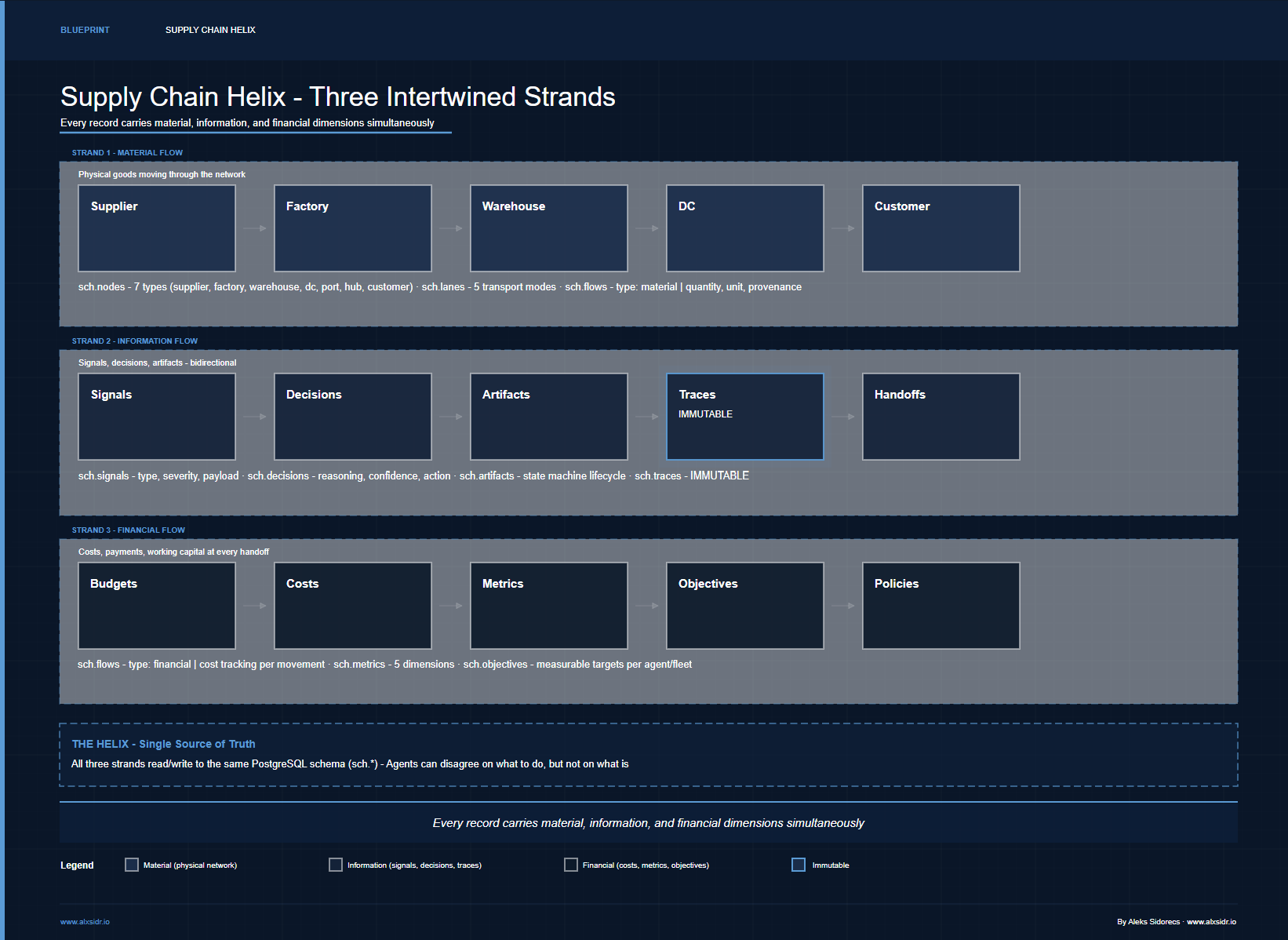Select the Customer node box
Screen dimensions: 1288x940
coord(941,228)
